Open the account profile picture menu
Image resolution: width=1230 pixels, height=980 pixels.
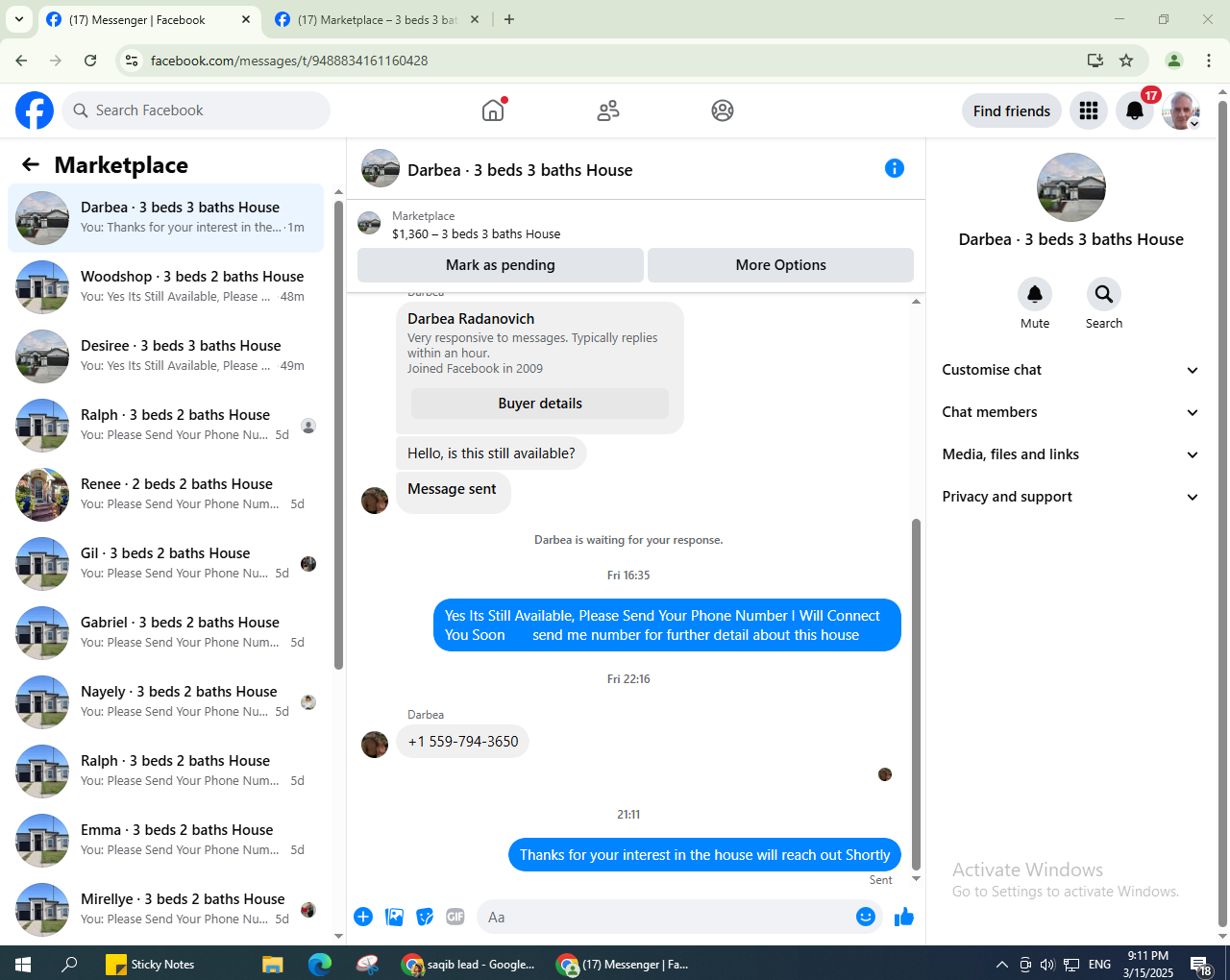1181,110
